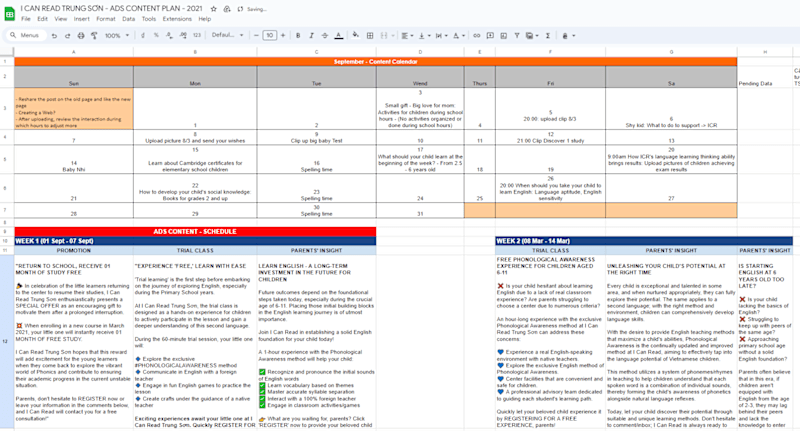Toggle bold formatting
The image size is (800, 431).
[298, 36]
